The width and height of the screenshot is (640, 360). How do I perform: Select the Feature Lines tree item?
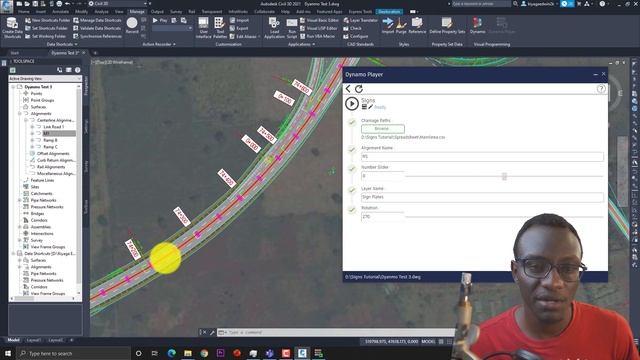(42, 180)
